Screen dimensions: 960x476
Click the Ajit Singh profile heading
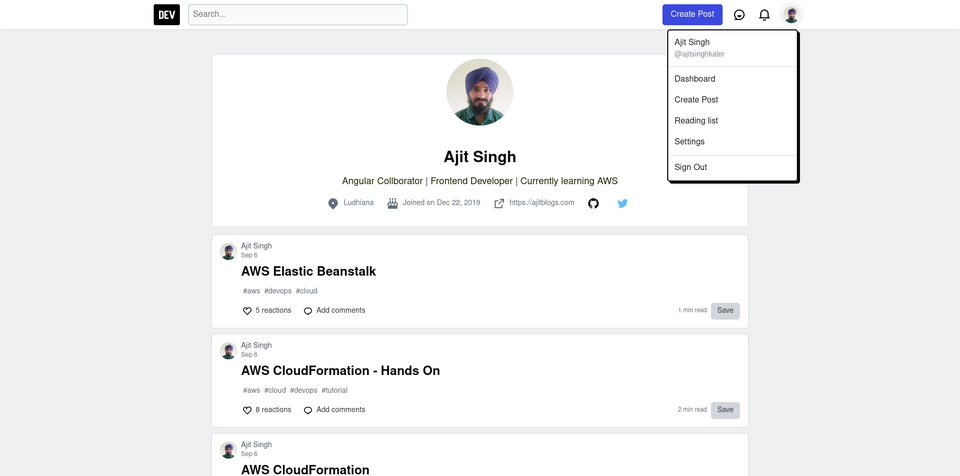[x=480, y=157]
